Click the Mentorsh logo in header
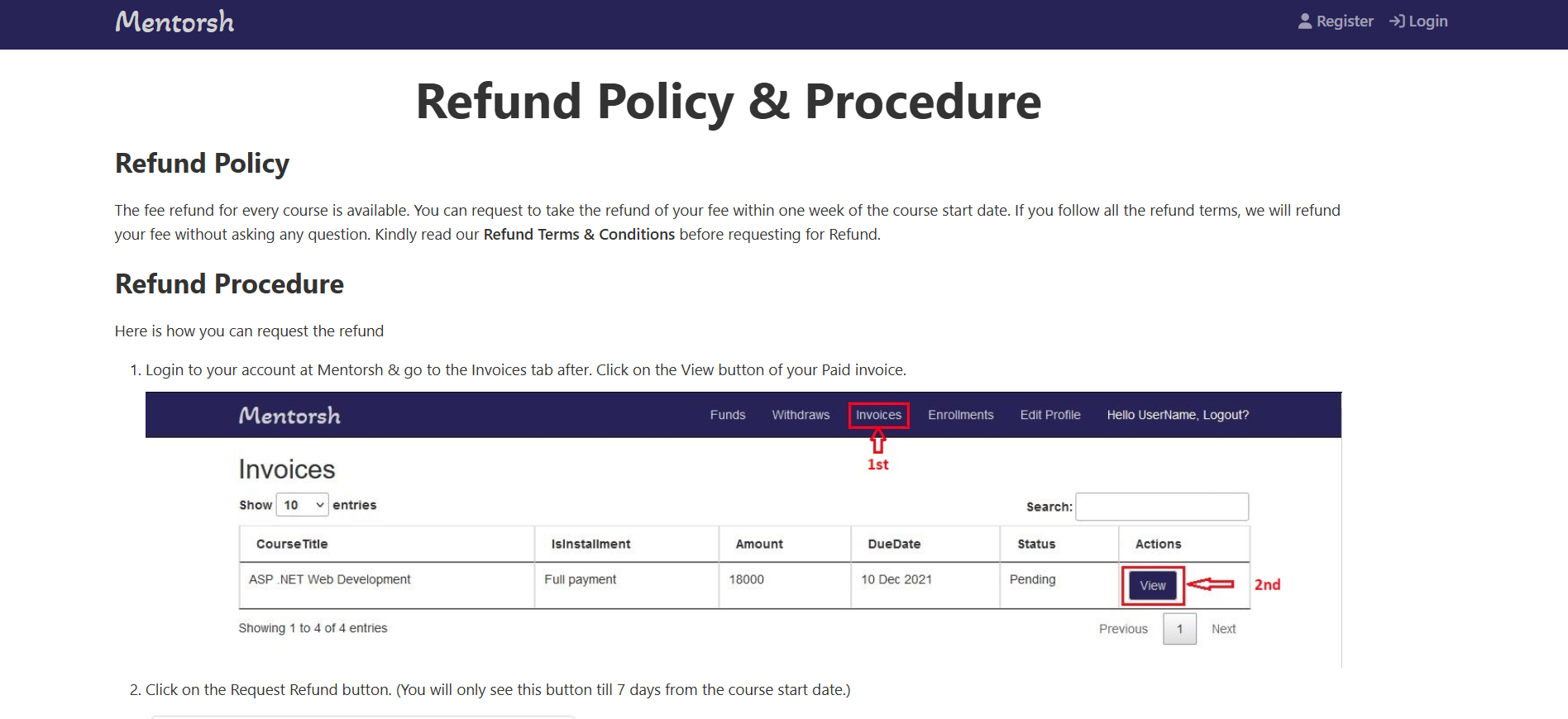Image resolution: width=1568 pixels, height=719 pixels. 174,22
